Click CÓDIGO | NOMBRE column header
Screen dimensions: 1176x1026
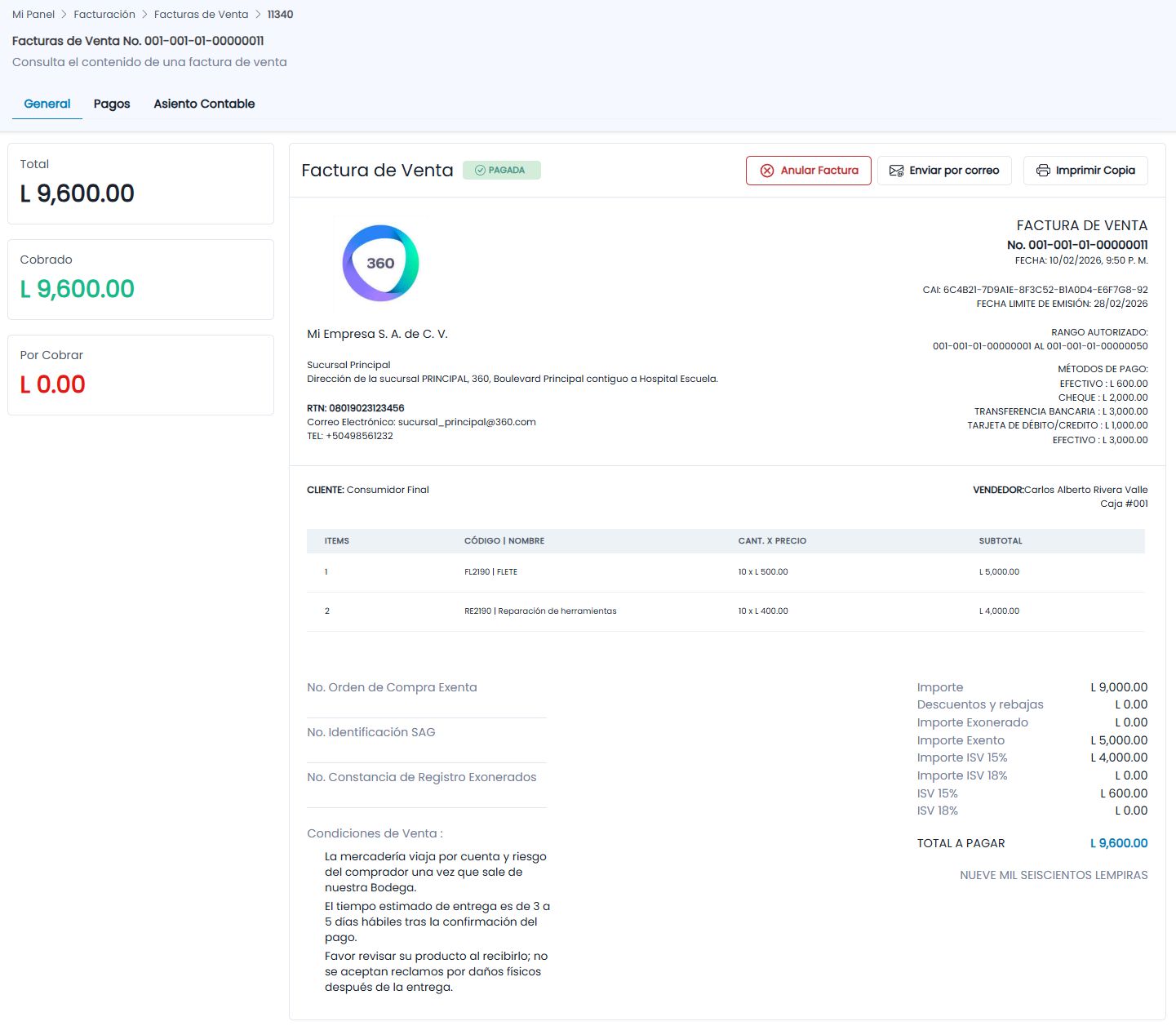[504, 541]
